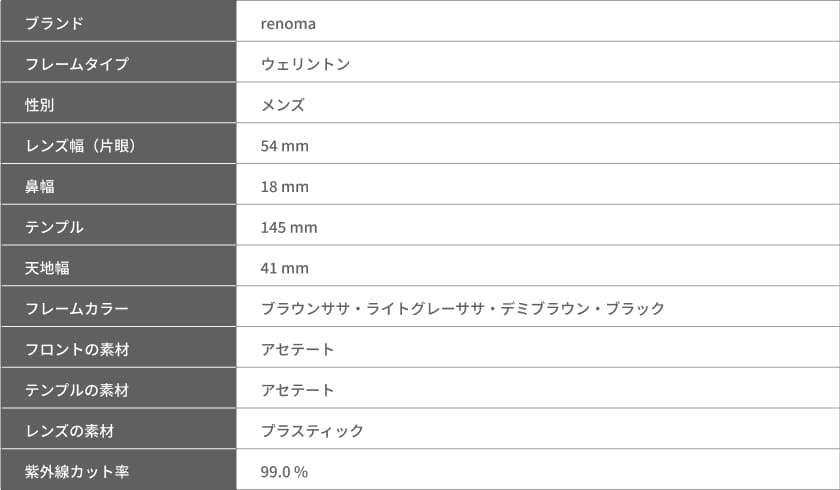Click the フレームカラー label

pyautogui.click(x=77, y=308)
